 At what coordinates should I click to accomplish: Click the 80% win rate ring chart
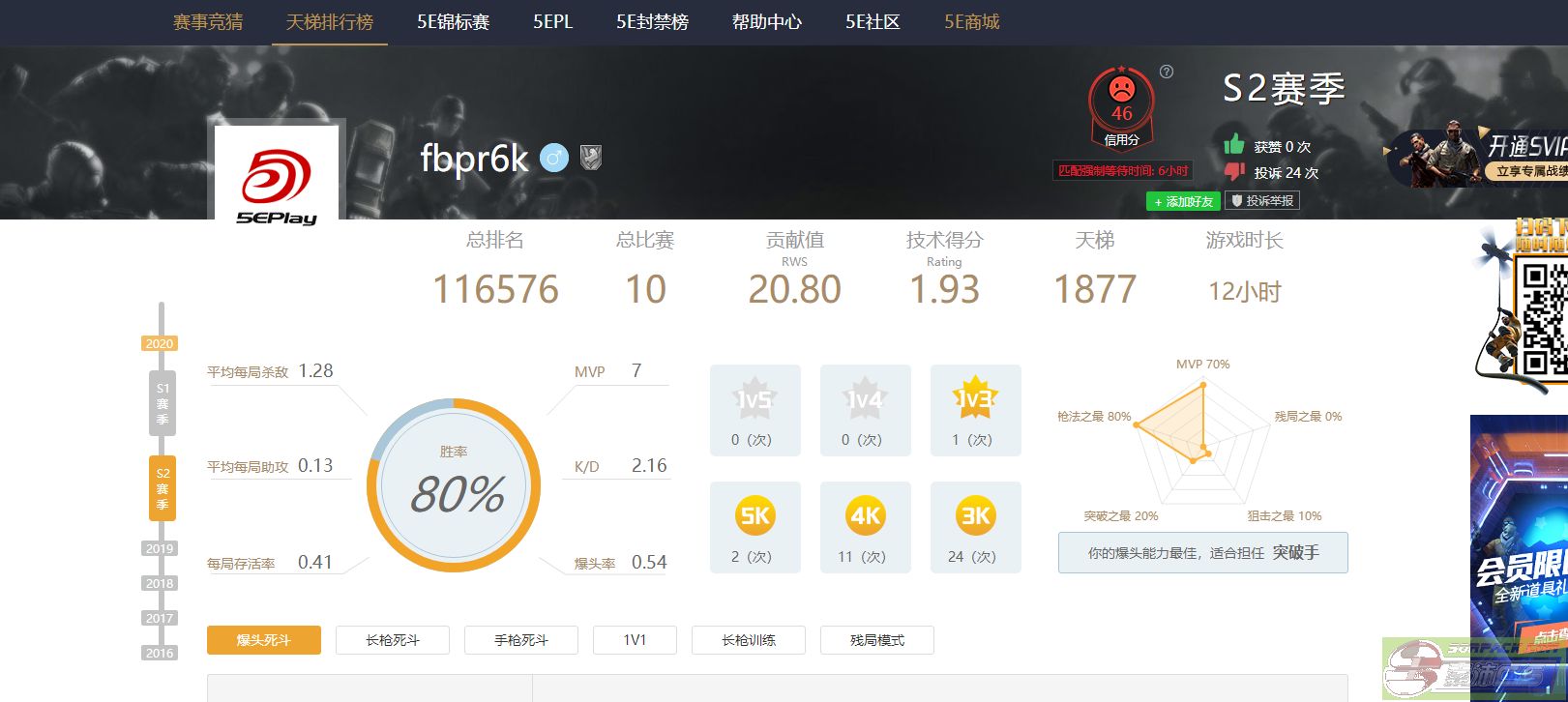coord(454,485)
